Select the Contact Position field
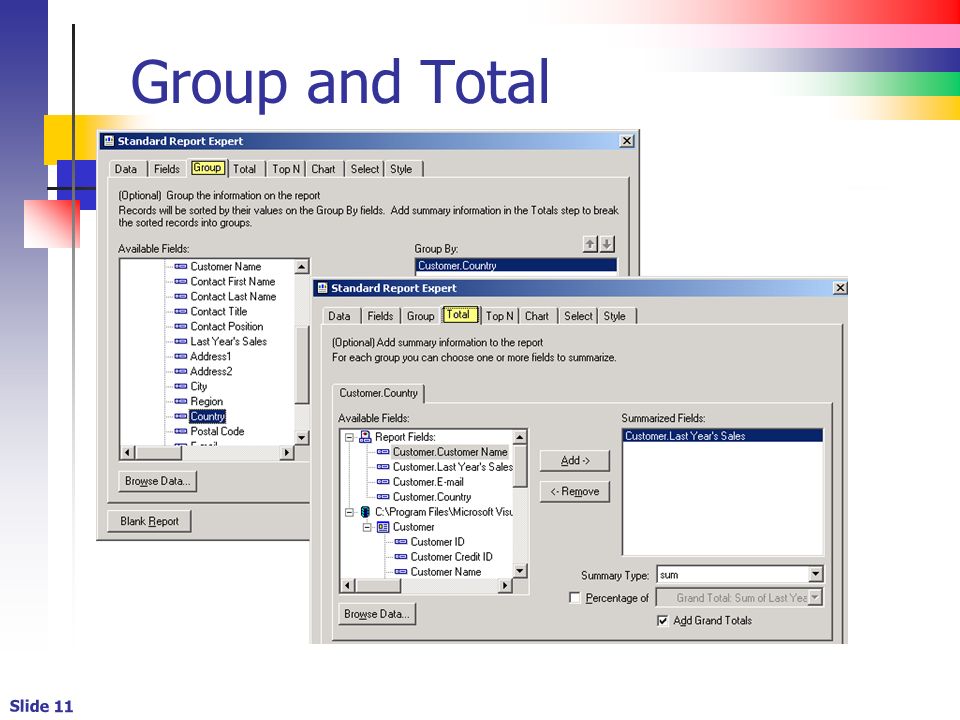Image resolution: width=960 pixels, height=720 pixels. point(227,326)
